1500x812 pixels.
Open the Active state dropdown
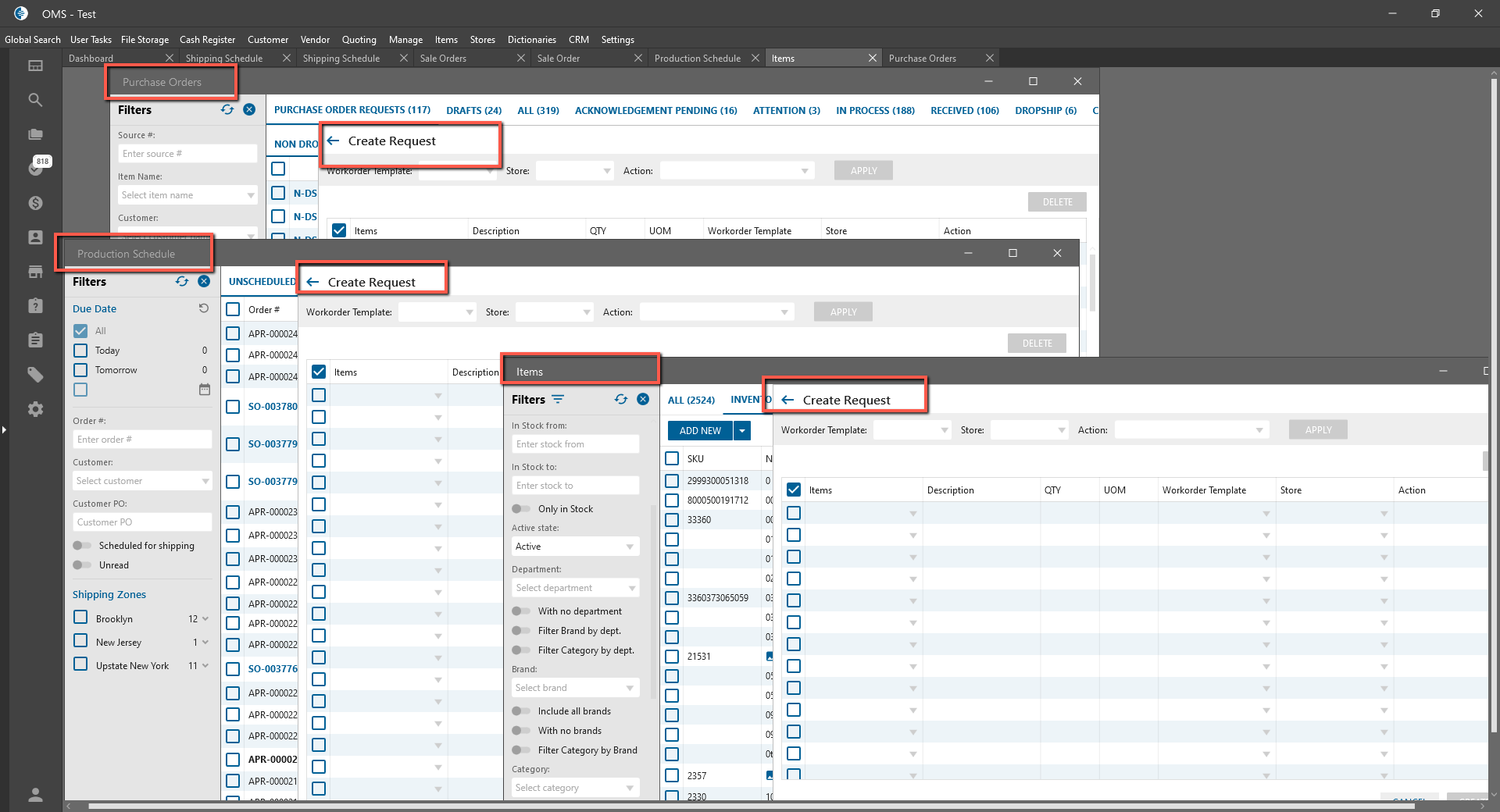pos(575,547)
